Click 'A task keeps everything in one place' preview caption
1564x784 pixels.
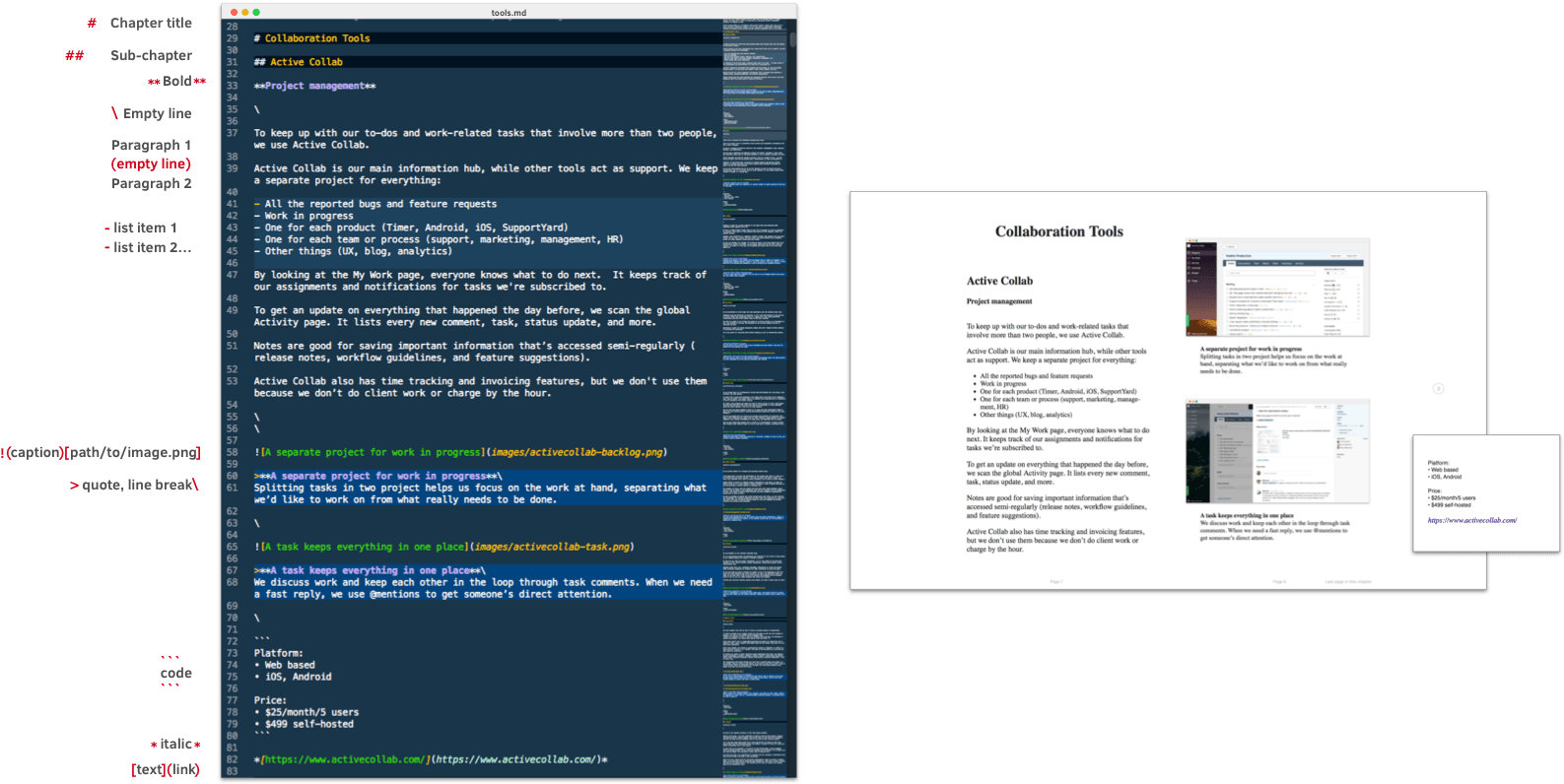(1247, 515)
